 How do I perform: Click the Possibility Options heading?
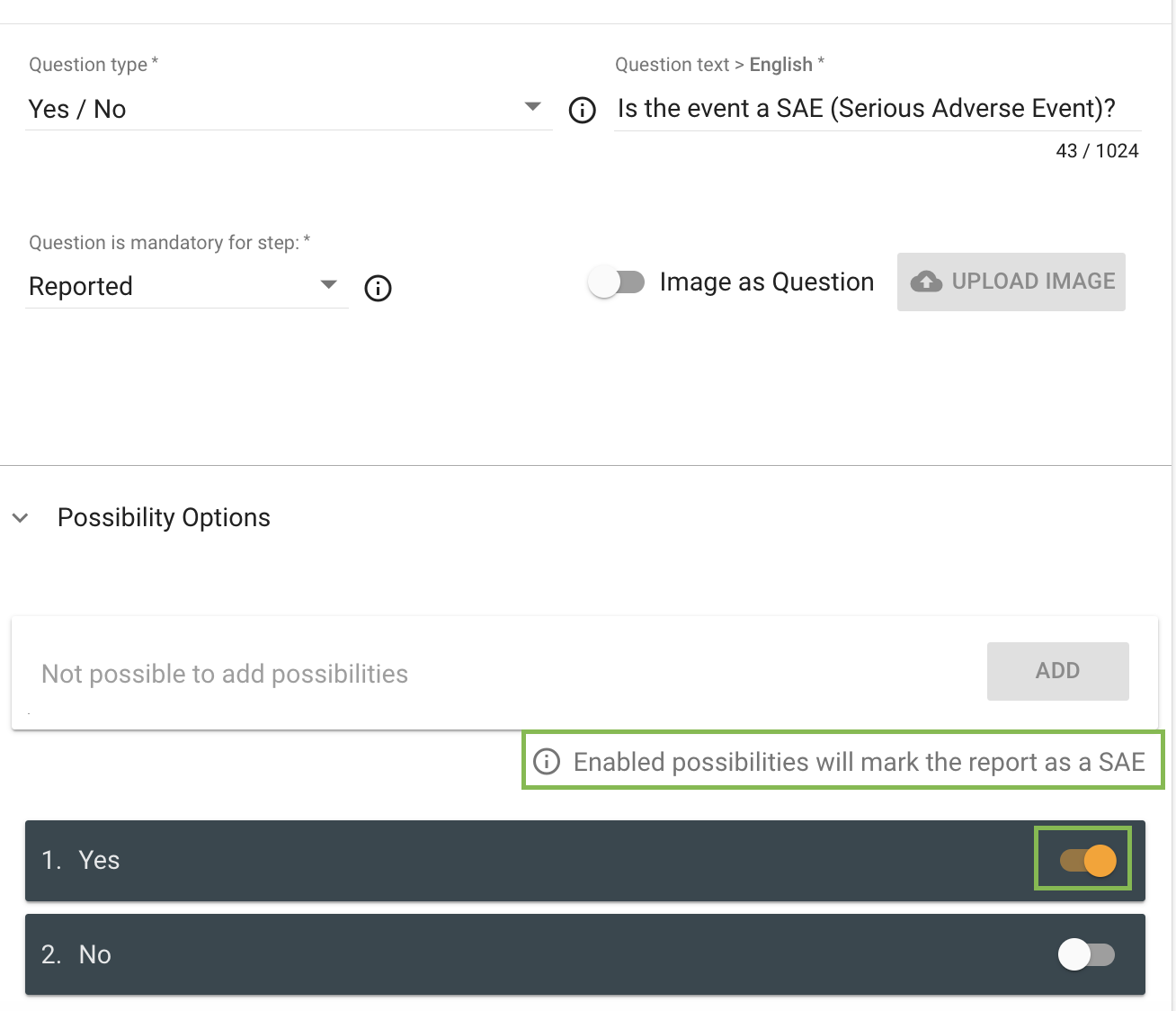tap(163, 517)
